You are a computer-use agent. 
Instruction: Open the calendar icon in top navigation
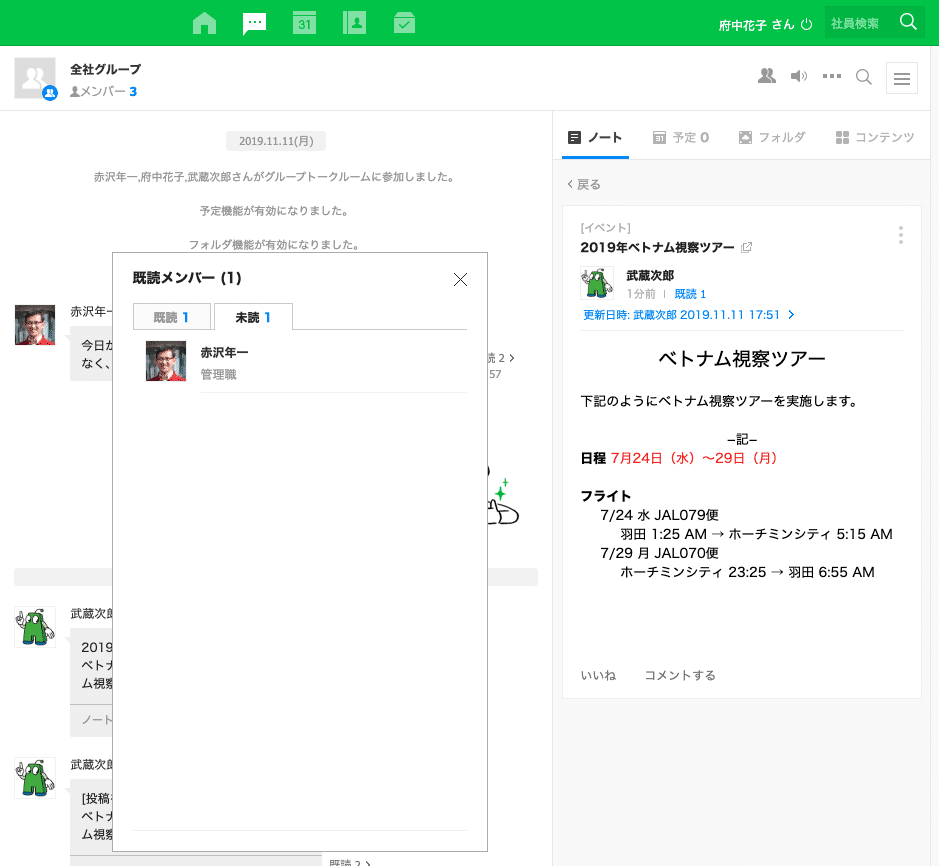304,22
